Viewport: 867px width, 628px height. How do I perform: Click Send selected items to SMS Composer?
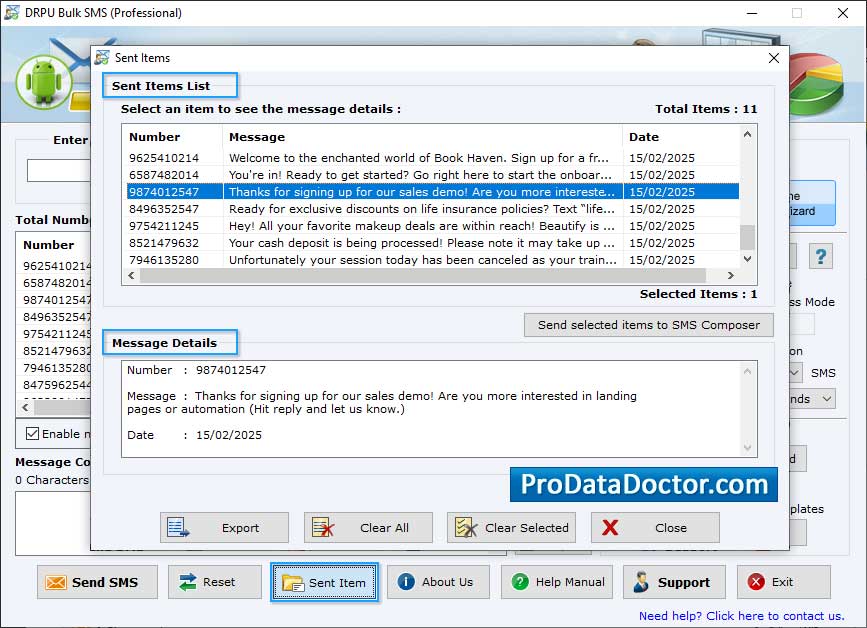click(648, 325)
